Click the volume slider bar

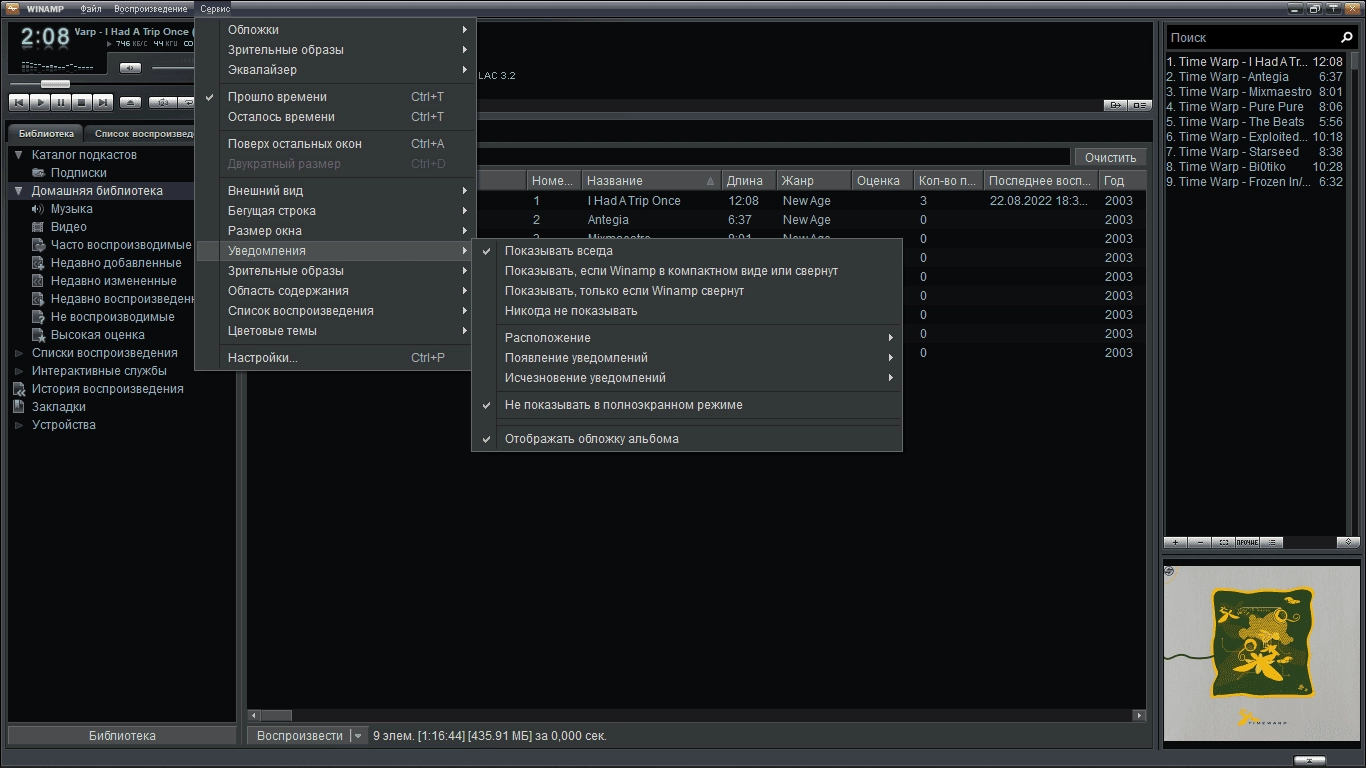click(172, 68)
